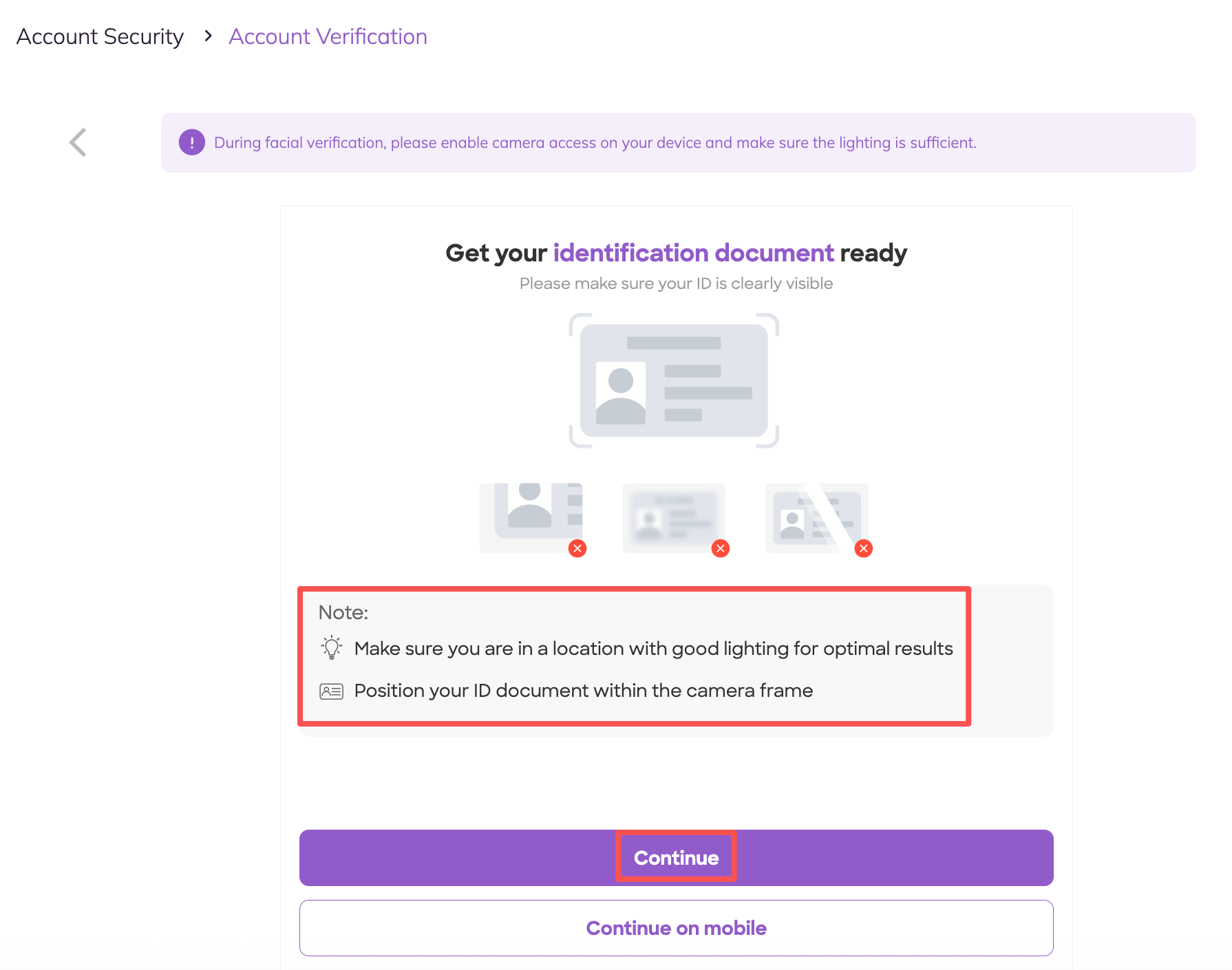1232x970 pixels.
Task: Click the red X on the cropped ID example
Action: (x=577, y=548)
